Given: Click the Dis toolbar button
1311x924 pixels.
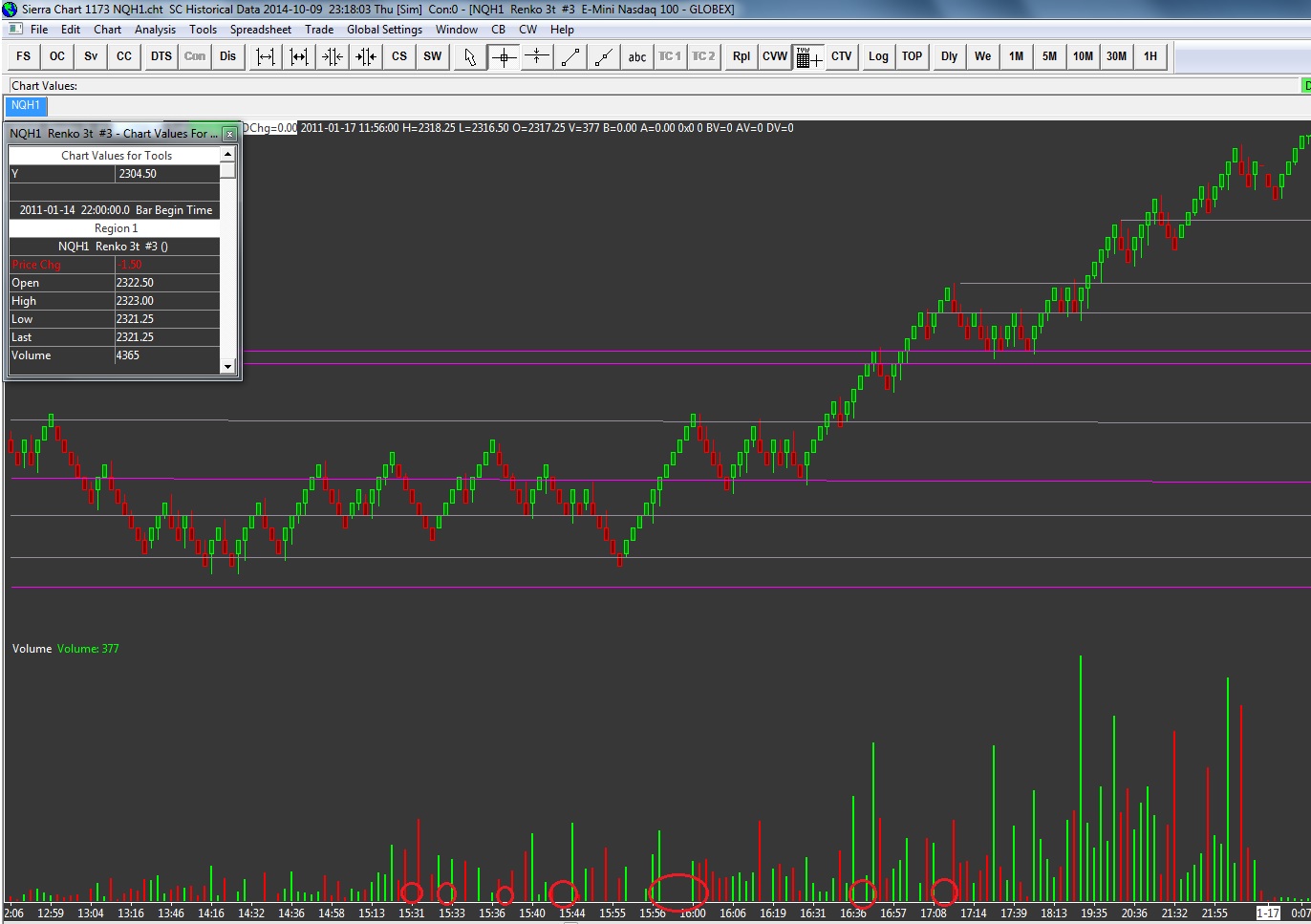Looking at the screenshot, I should tap(227, 56).
